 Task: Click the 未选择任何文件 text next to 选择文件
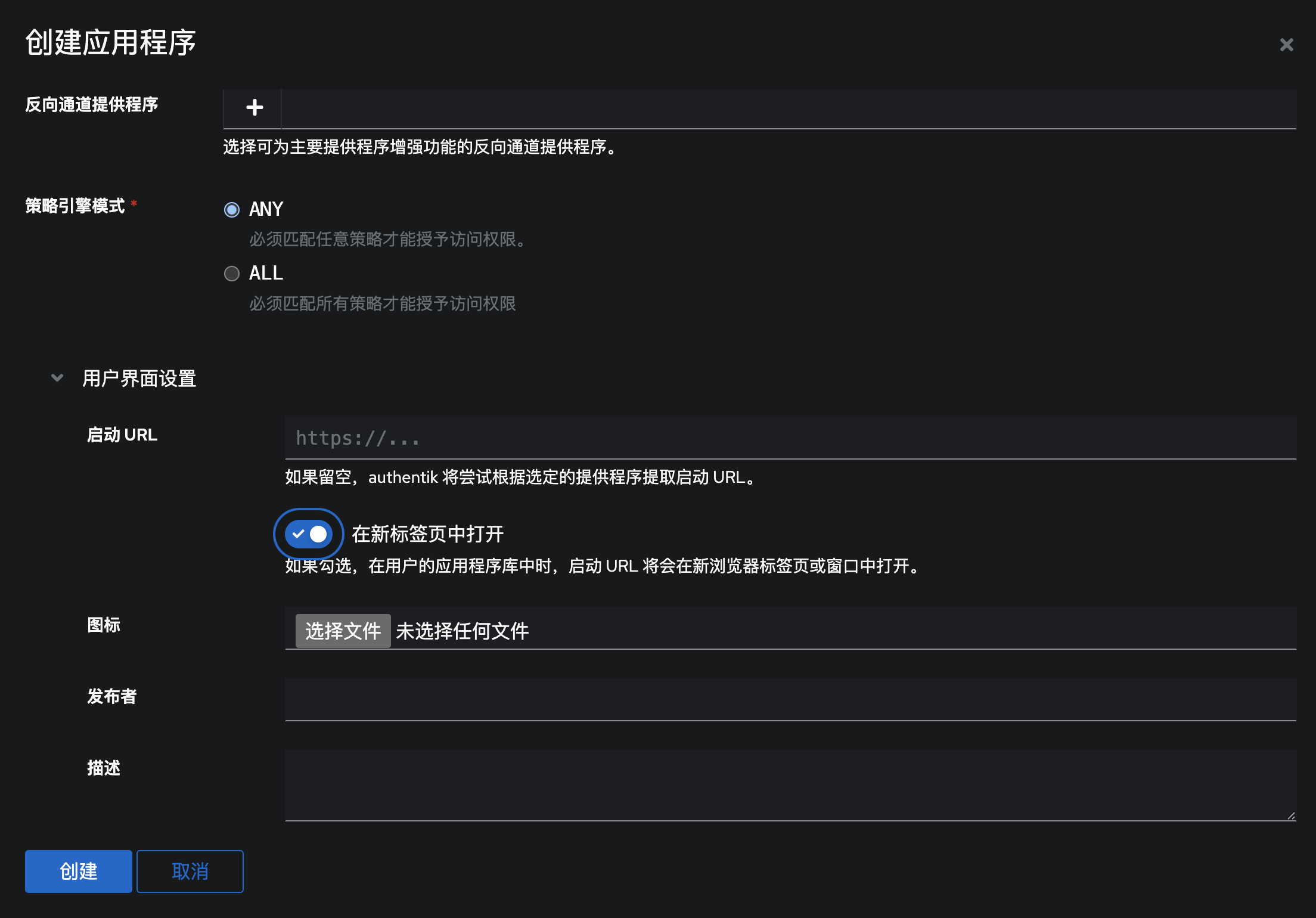(463, 631)
